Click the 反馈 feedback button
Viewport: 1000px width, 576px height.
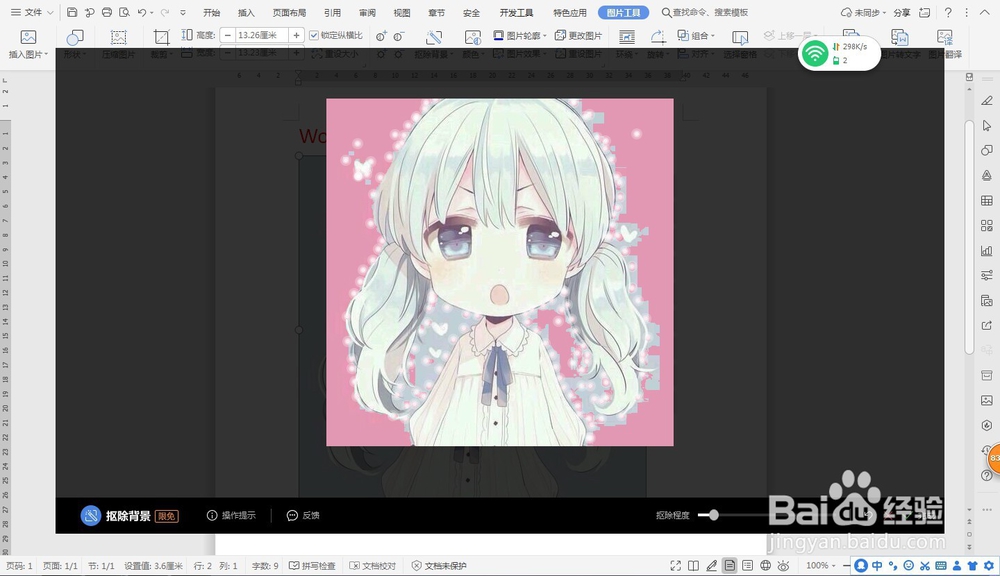pyautogui.click(x=303, y=515)
